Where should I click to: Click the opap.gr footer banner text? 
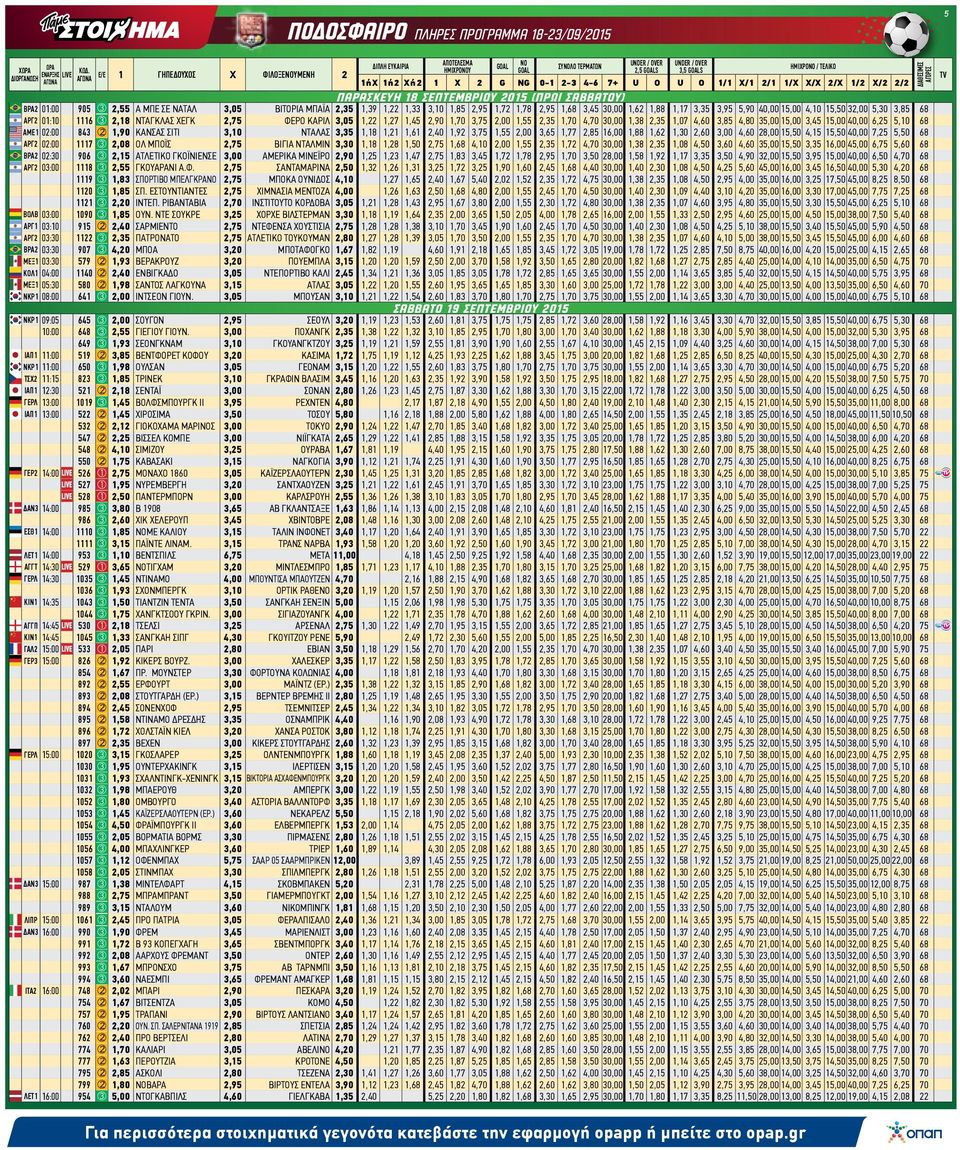coord(444,1132)
